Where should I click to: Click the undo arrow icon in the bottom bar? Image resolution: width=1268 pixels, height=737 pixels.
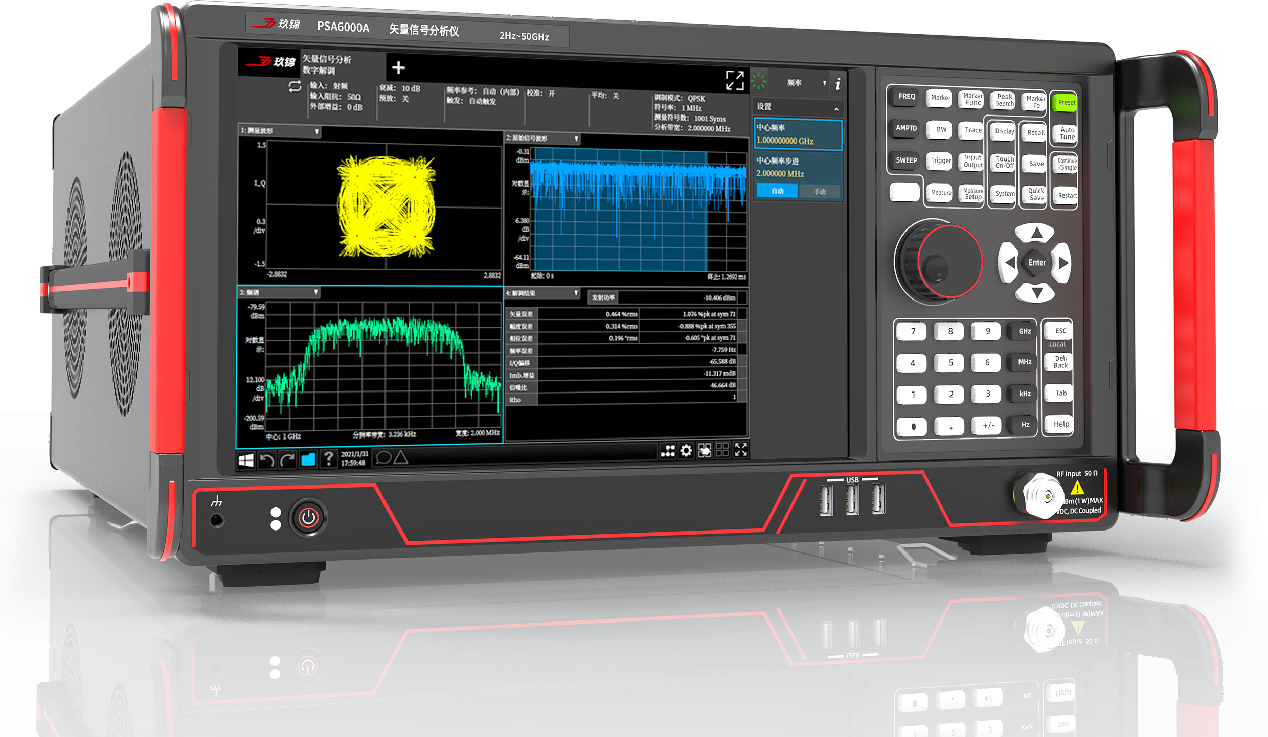(267, 459)
